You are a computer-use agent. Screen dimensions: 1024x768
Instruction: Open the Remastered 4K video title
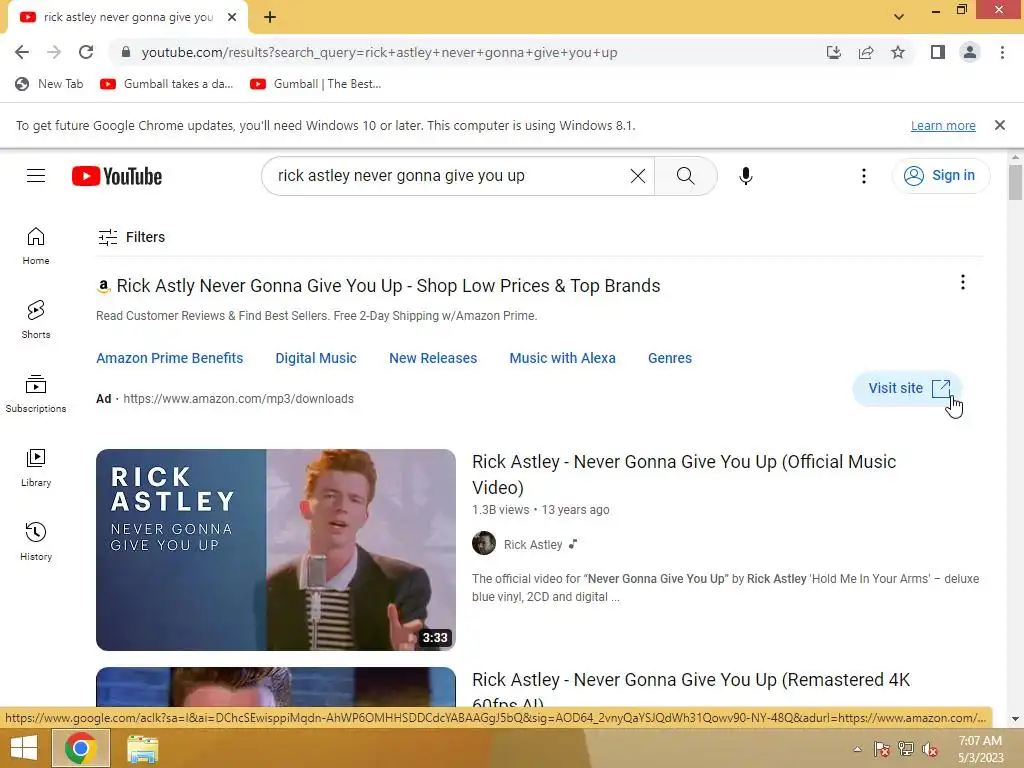(691, 687)
